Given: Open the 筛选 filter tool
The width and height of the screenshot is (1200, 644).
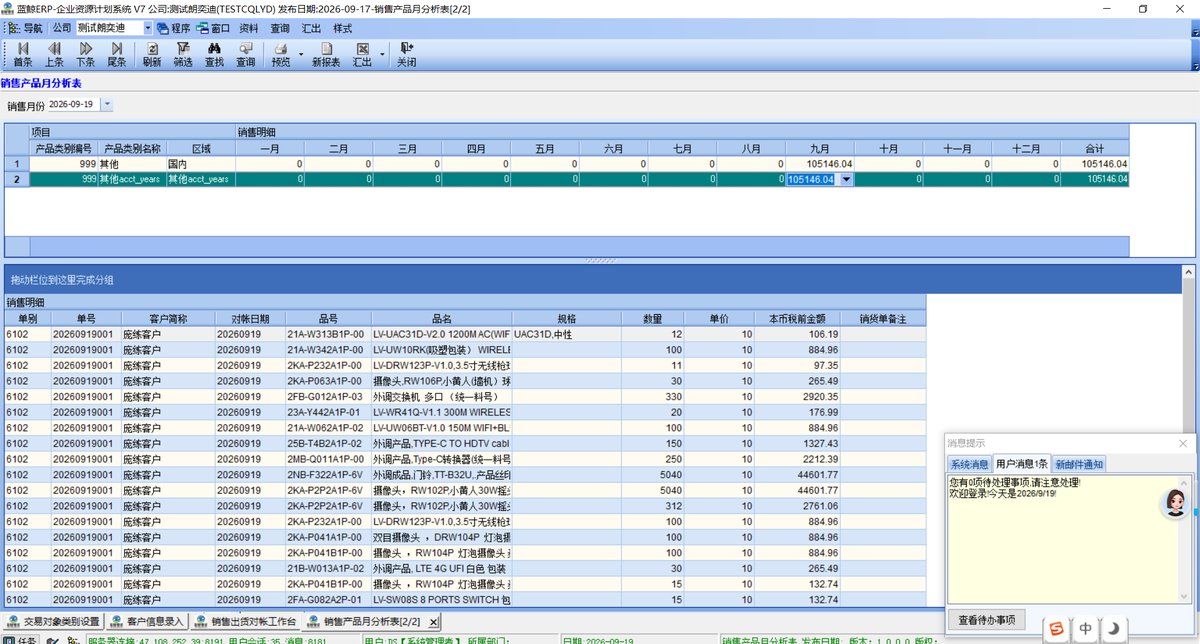Looking at the screenshot, I should [x=183, y=53].
